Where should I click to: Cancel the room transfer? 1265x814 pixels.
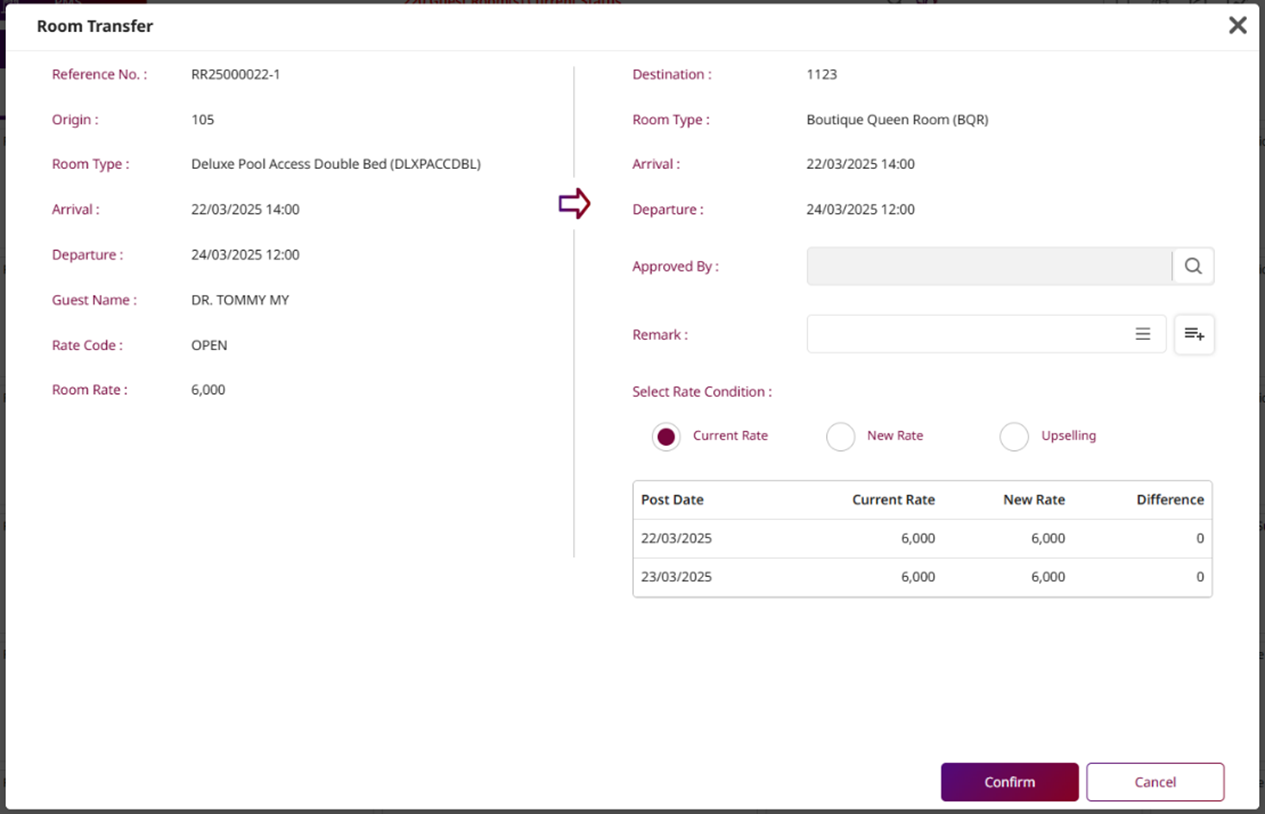1155,782
